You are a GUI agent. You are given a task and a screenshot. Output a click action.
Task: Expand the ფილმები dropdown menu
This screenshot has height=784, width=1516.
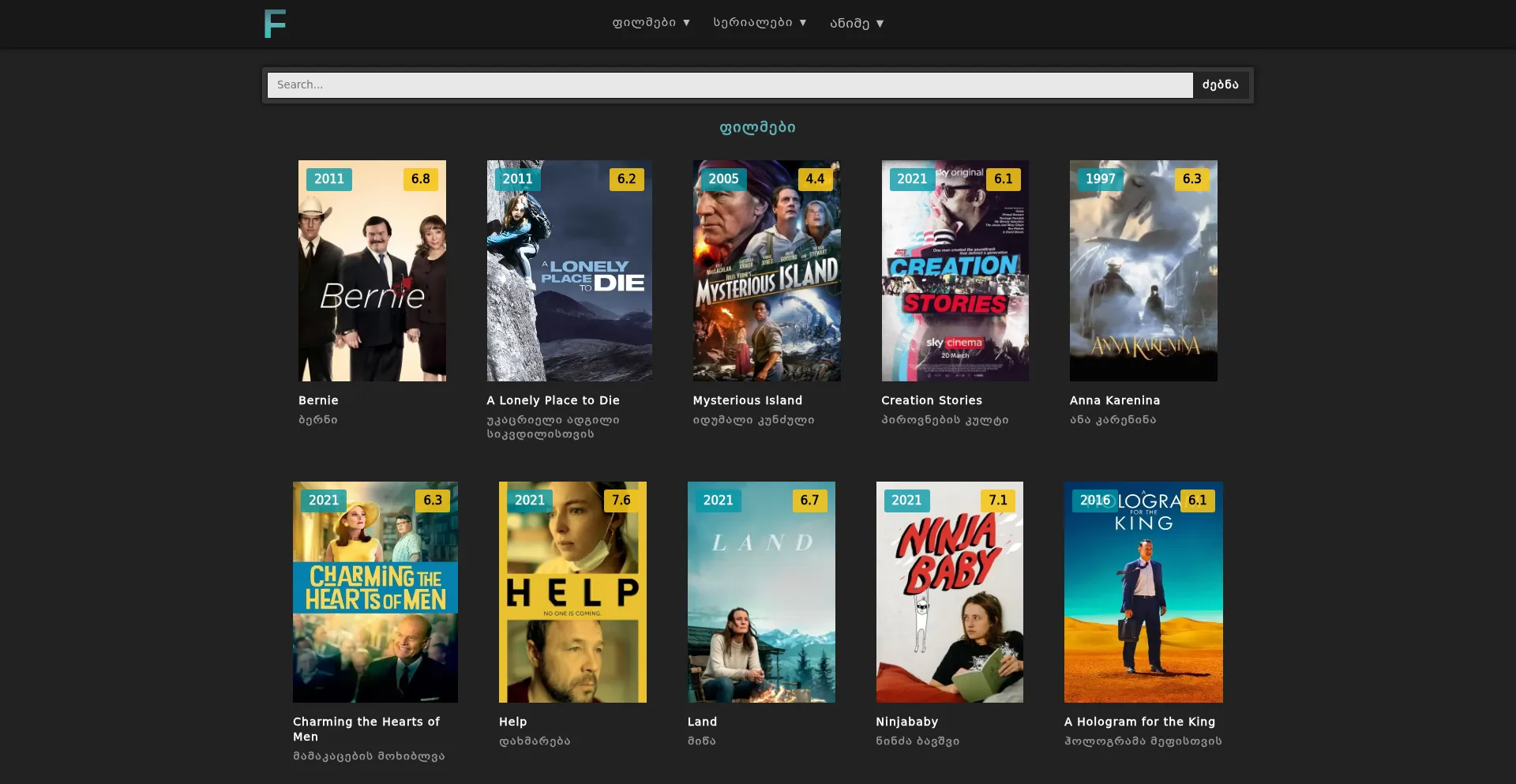tap(651, 23)
